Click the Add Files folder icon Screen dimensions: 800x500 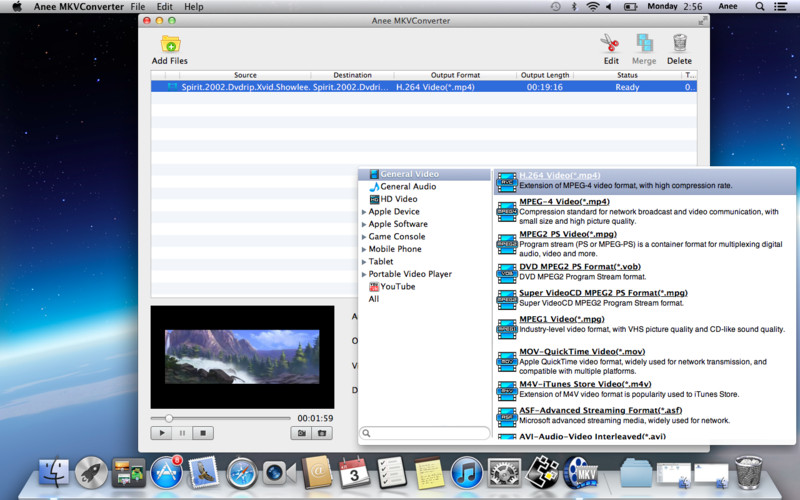[170, 44]
